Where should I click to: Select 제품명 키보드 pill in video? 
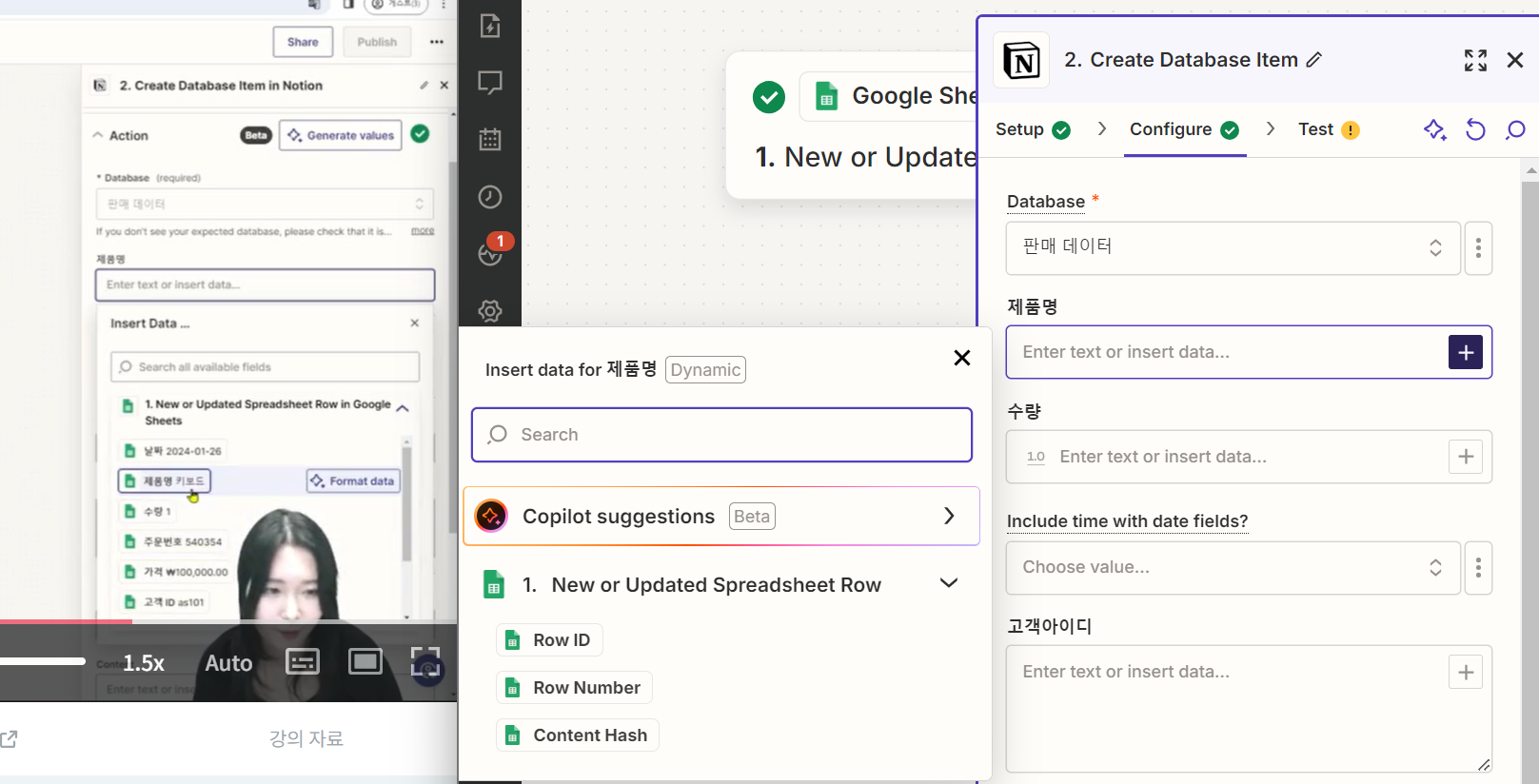pyautogui.click(x=164, y=481)
